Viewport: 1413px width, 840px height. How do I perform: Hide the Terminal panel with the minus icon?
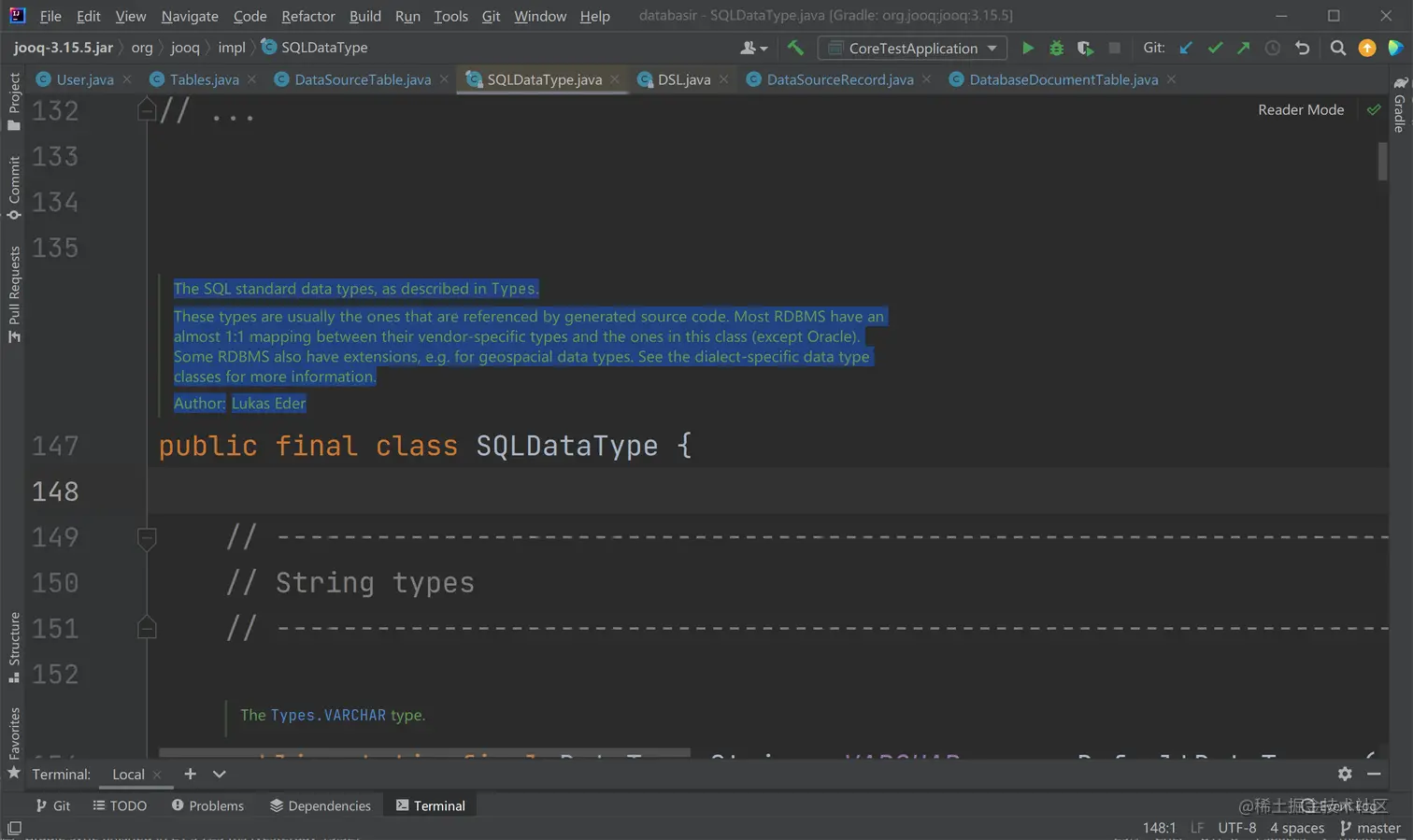tap(1374, 774)
